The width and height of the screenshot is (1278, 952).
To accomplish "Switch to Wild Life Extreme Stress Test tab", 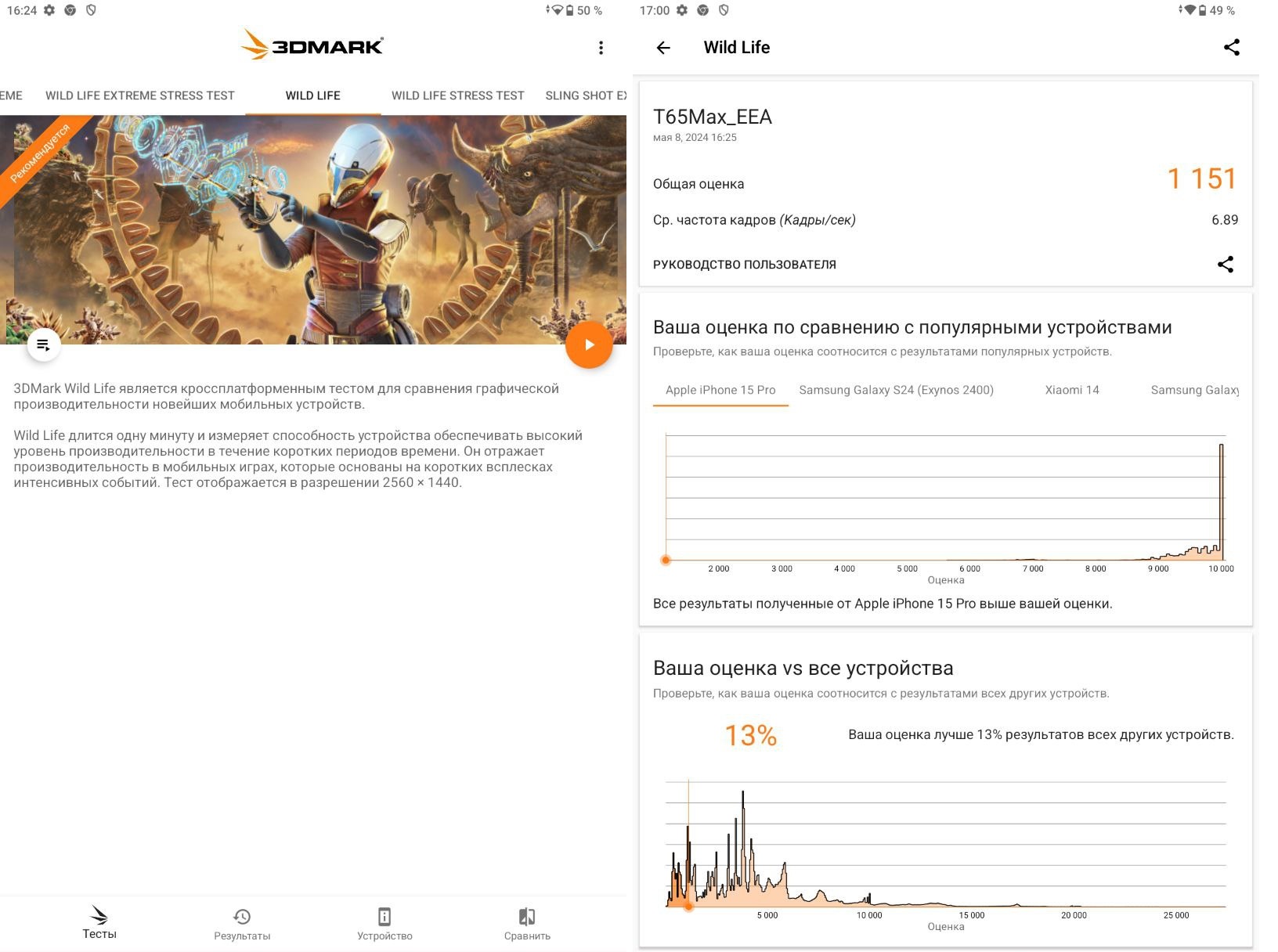I will coord(140,96).
